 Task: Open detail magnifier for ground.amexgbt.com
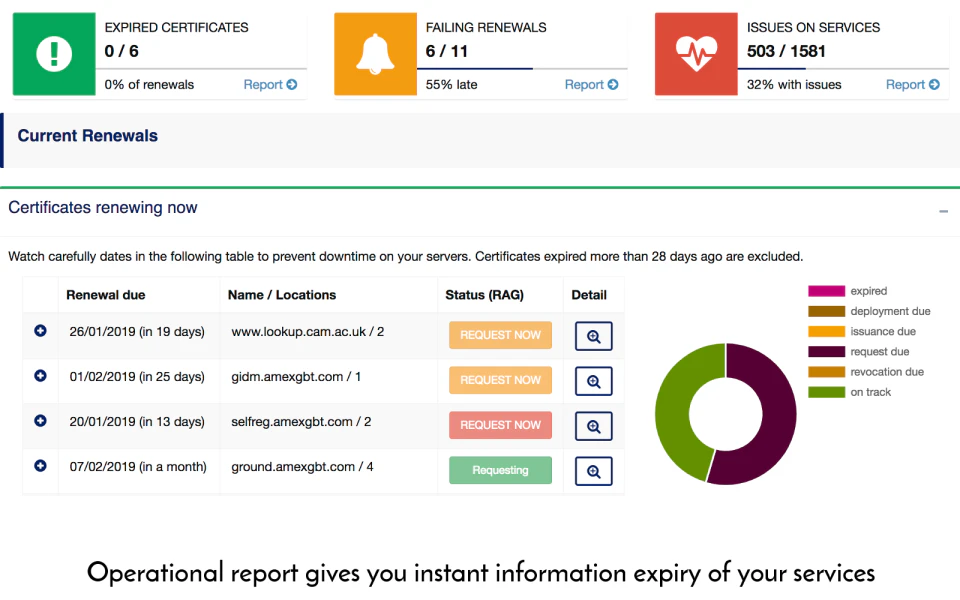tap(593, 471)
